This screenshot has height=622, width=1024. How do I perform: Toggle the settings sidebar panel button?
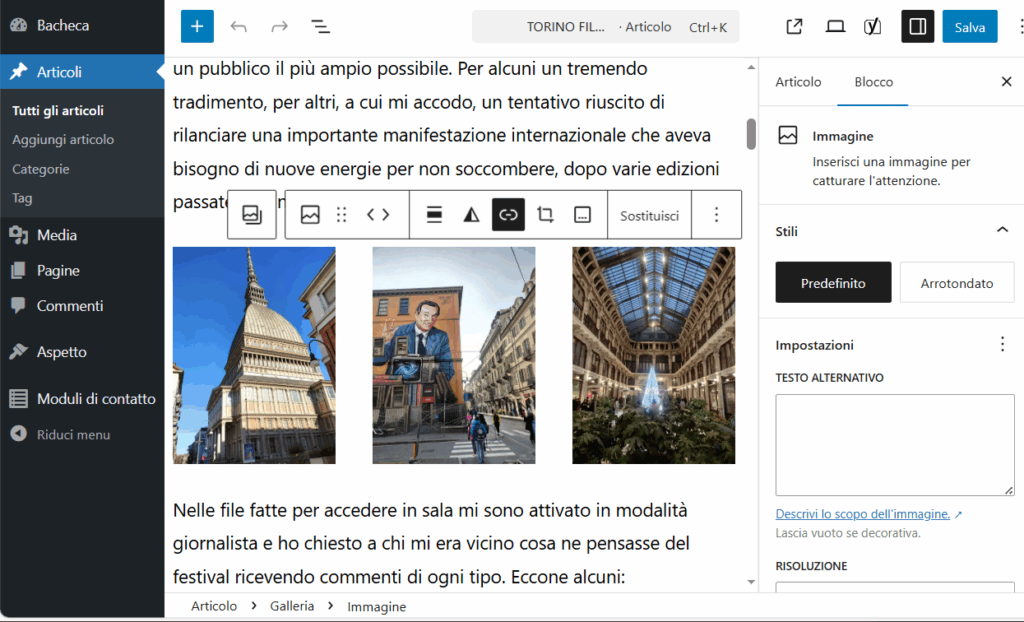tap(917, 27)
